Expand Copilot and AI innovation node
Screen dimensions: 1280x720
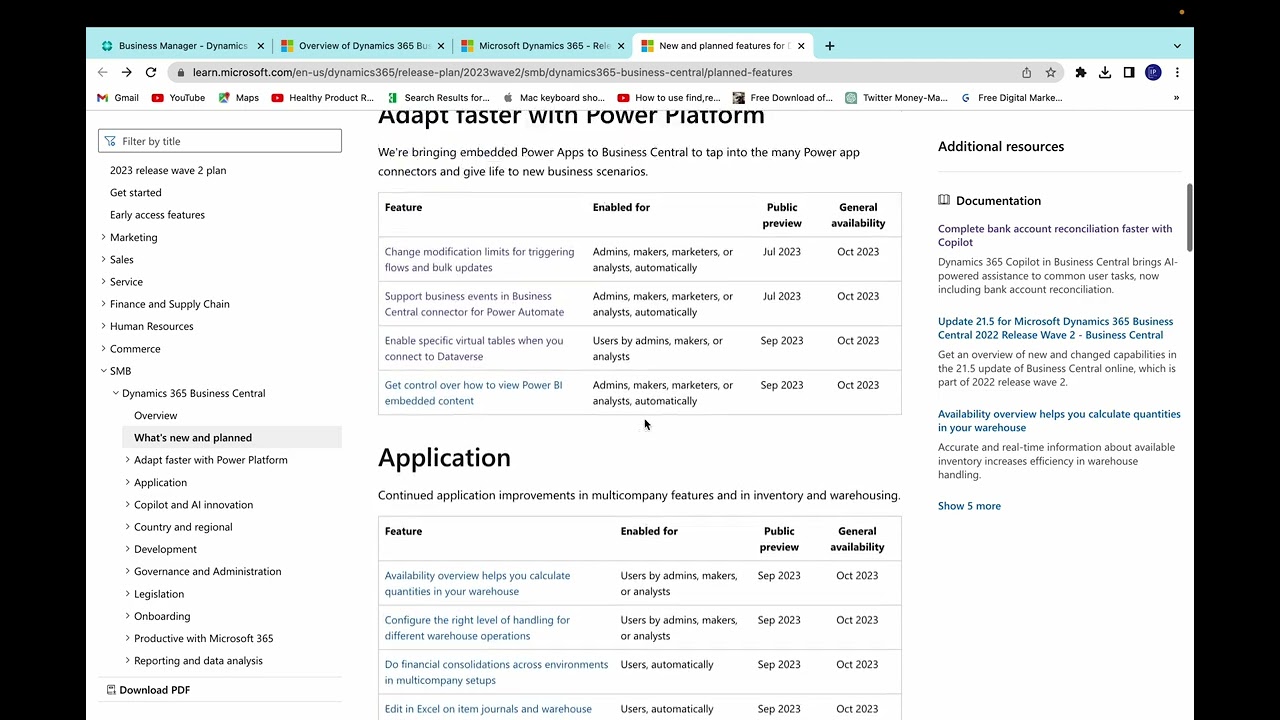127,505
